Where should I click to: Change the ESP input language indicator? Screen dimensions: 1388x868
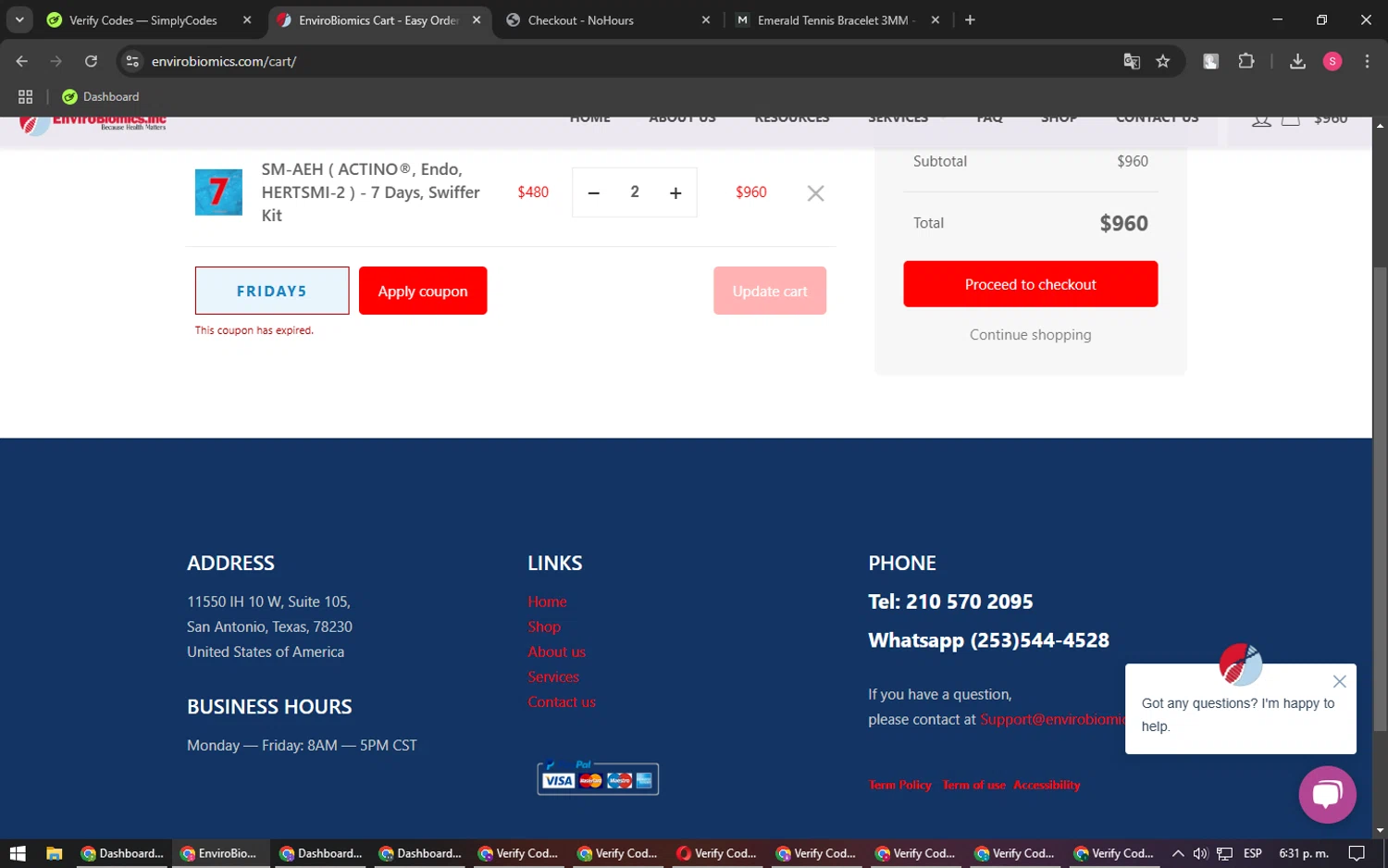point(1253,853)
